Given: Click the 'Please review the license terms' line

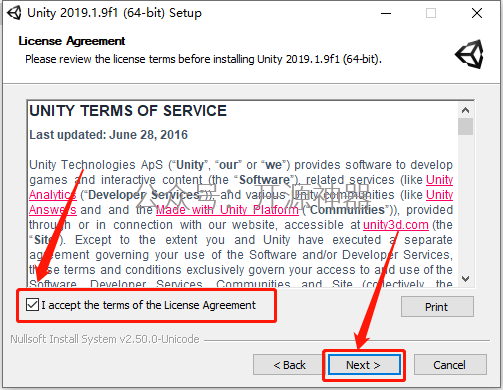Looking at the screenshot, I should point(203,59).
